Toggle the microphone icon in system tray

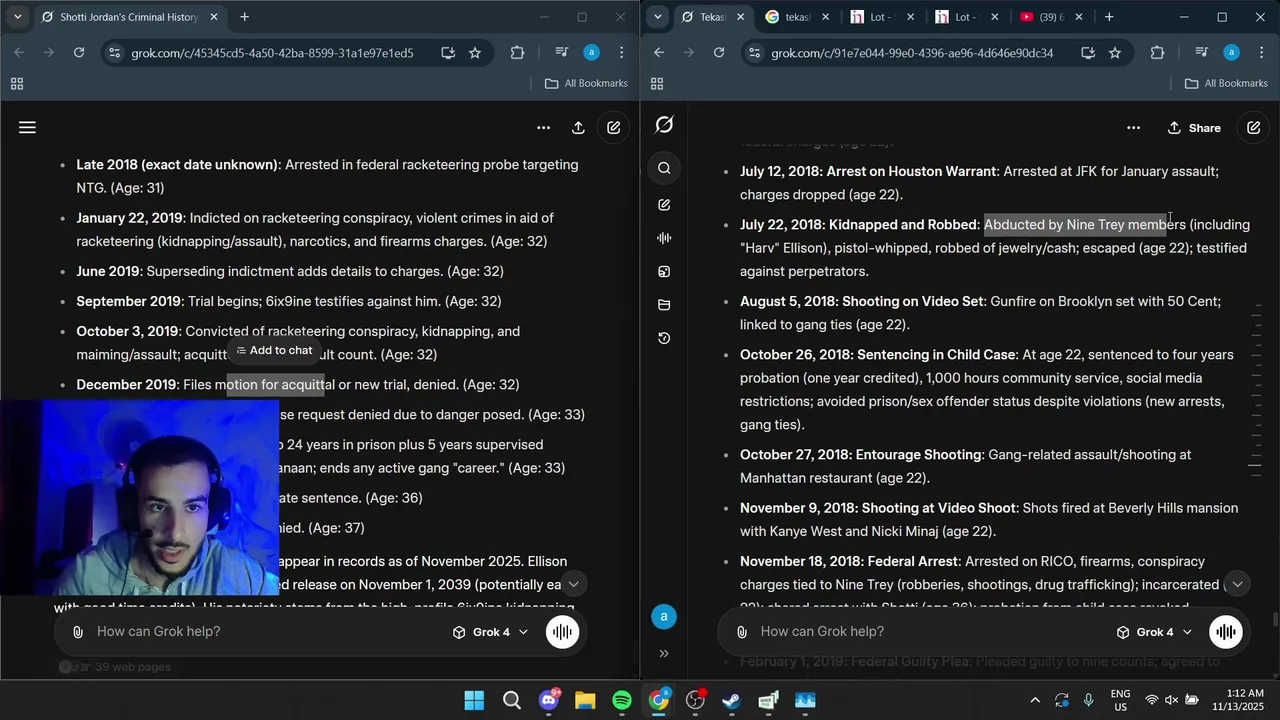[x=1089, y=700]
